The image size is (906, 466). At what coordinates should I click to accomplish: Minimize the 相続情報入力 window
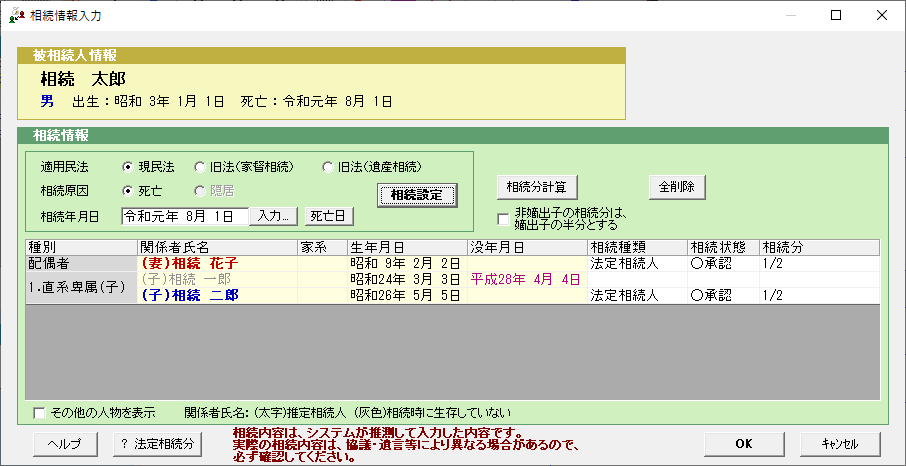pos(791,16)
